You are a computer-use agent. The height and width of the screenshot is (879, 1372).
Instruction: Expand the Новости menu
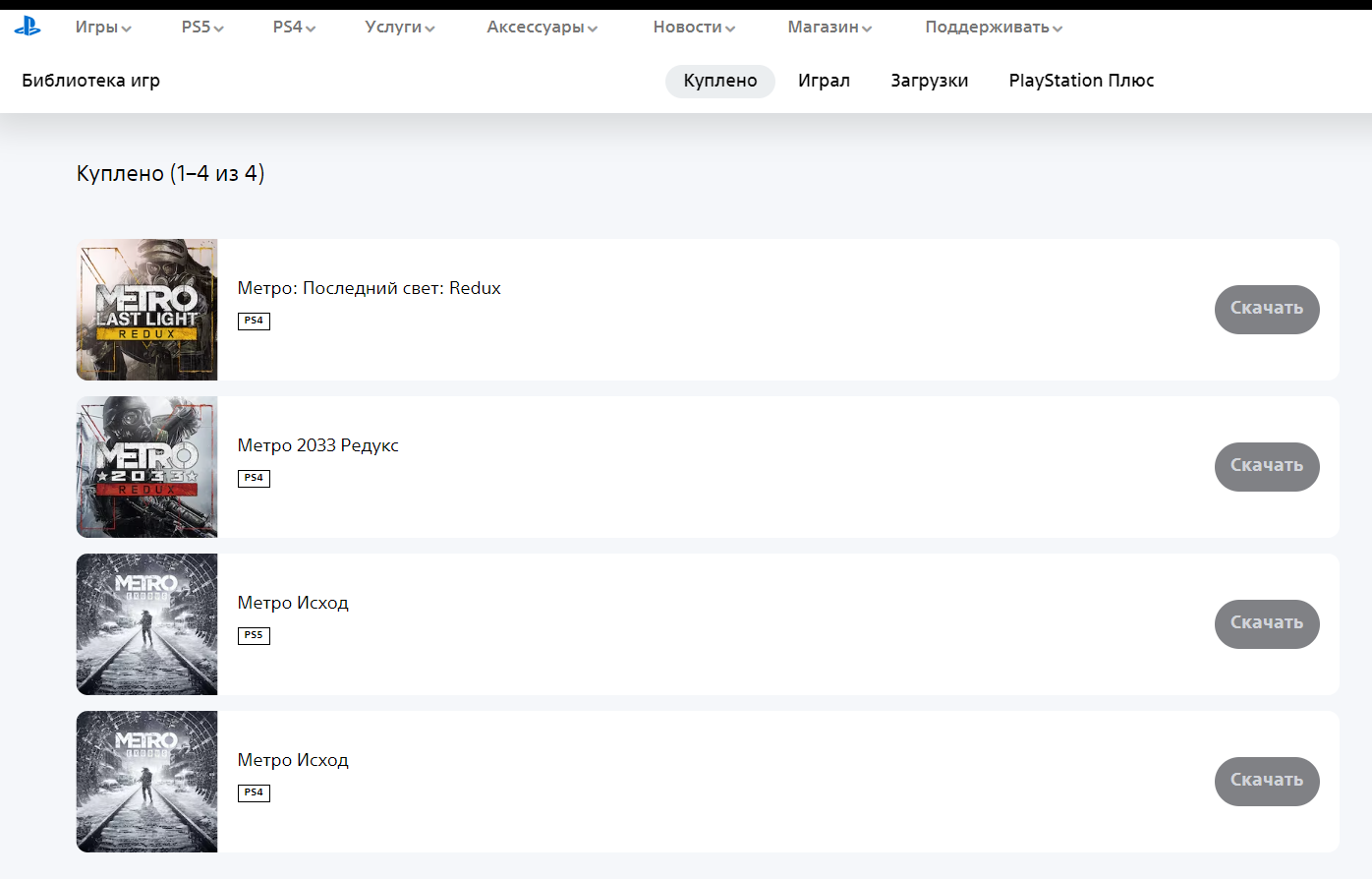coord(694,28)
